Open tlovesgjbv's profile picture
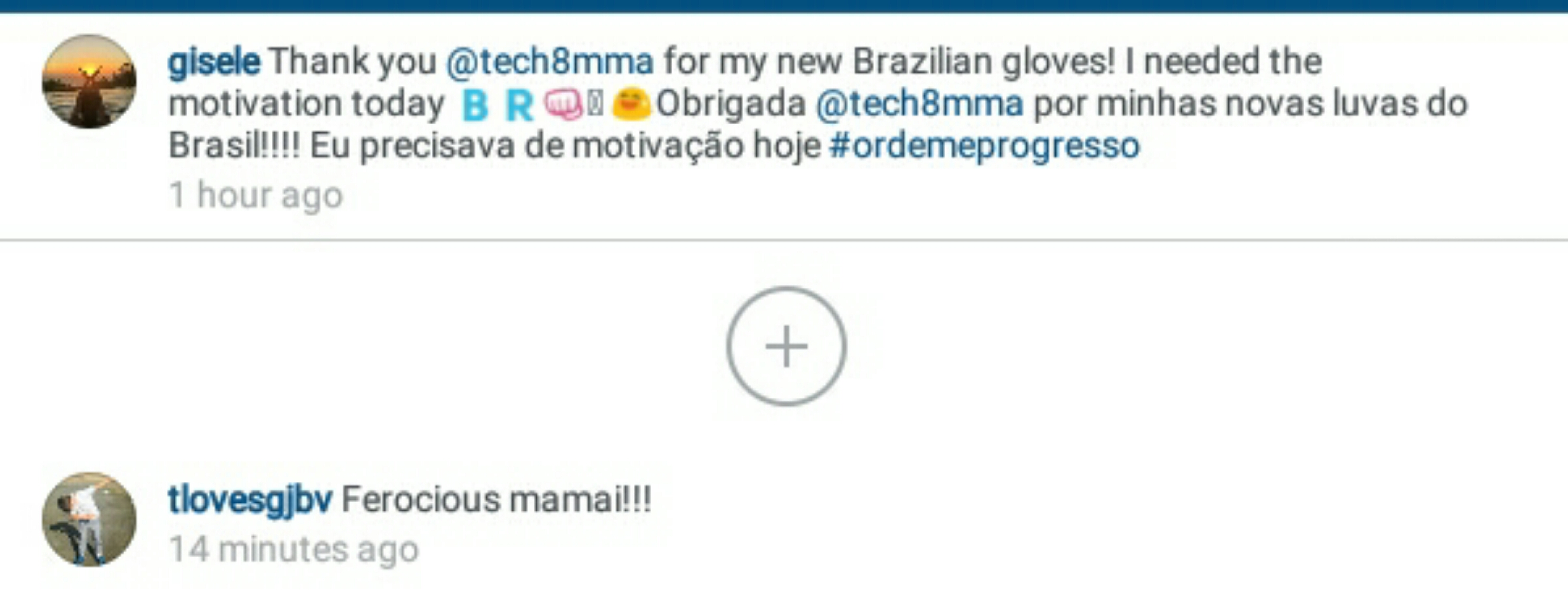 click(x=89, y=519)
